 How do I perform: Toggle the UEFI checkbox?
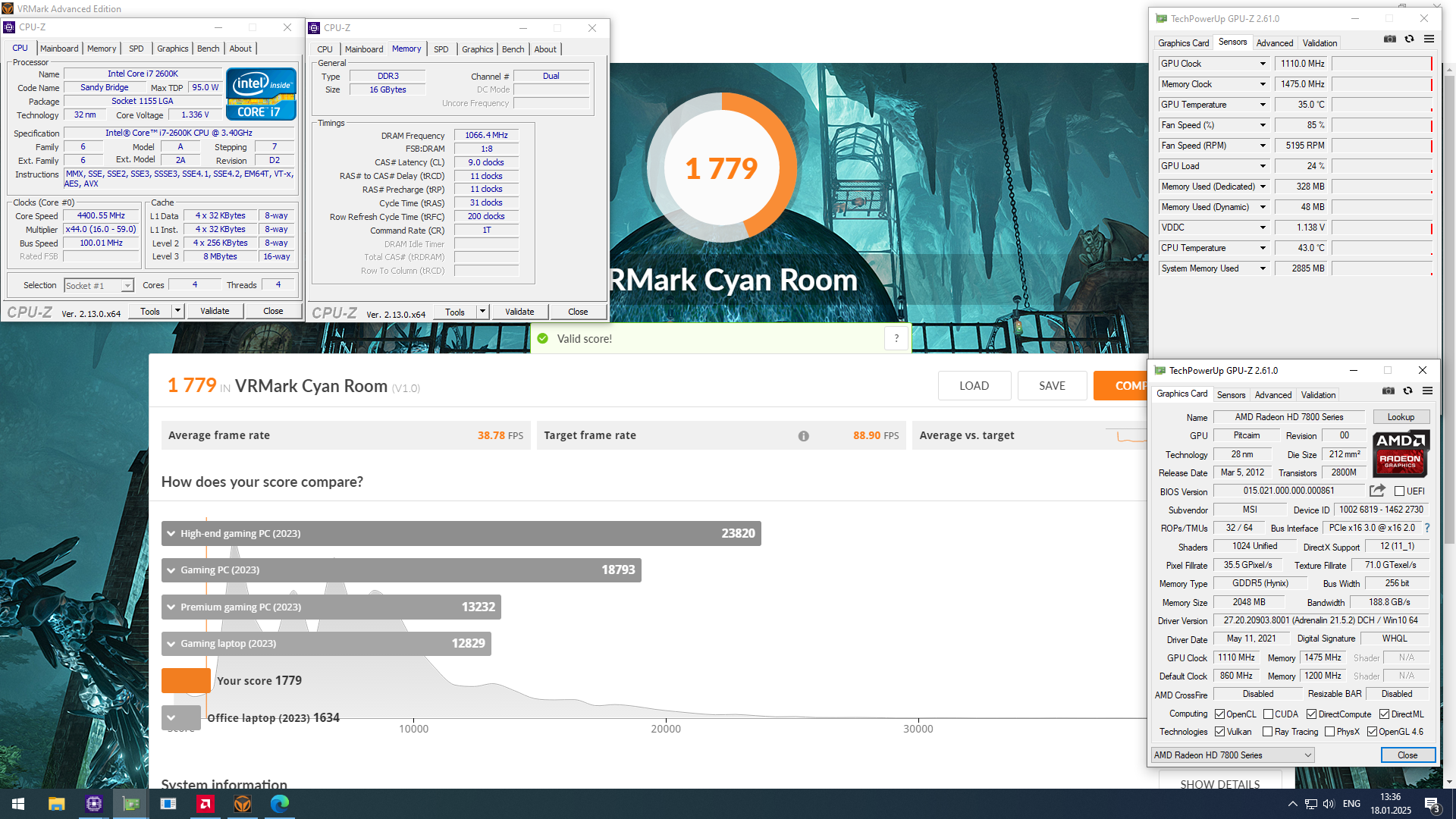pyautogui.click(x=1399, y=491)
